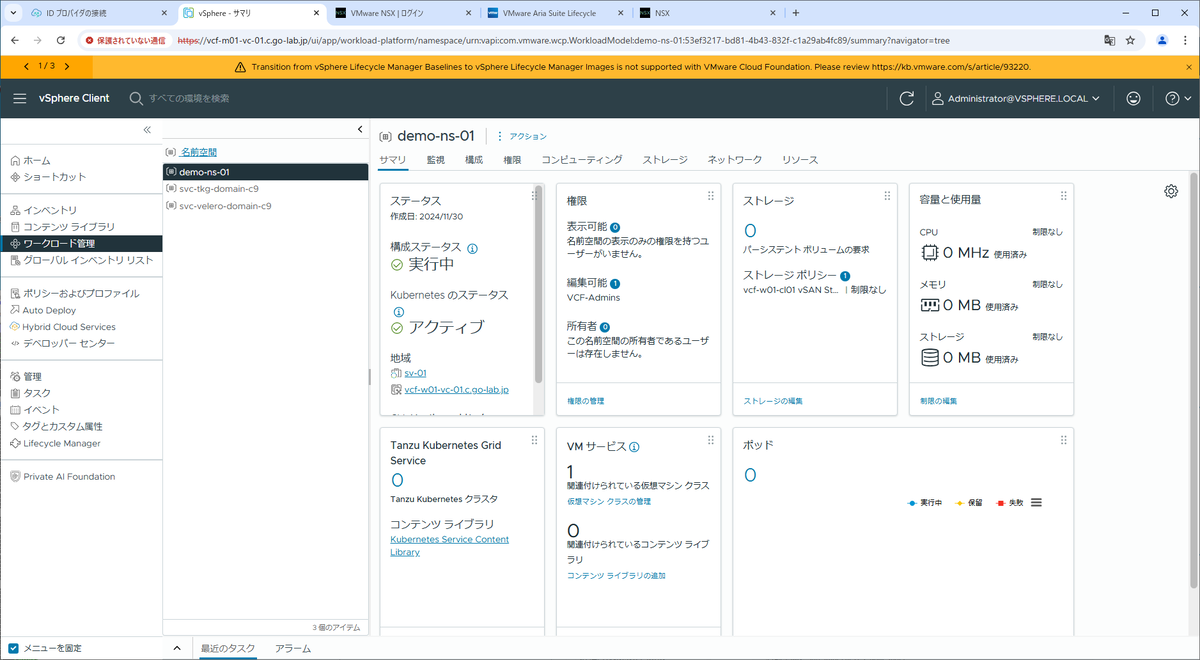Go to the next banner notification
The image size is (1200, 660).
(66, 66)
